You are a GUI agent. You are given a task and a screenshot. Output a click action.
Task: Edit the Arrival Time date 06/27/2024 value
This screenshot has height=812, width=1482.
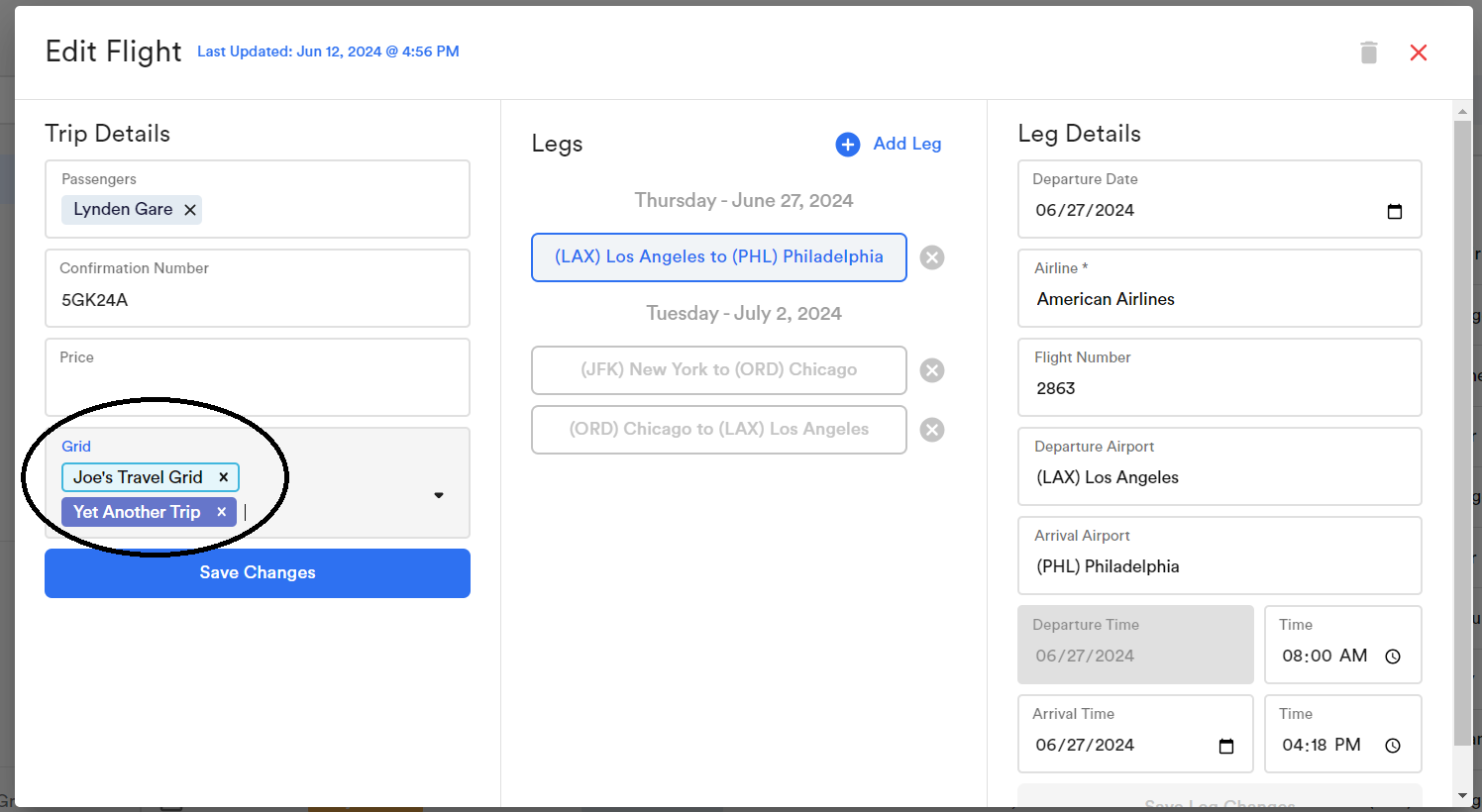(x=1085, y=745)
